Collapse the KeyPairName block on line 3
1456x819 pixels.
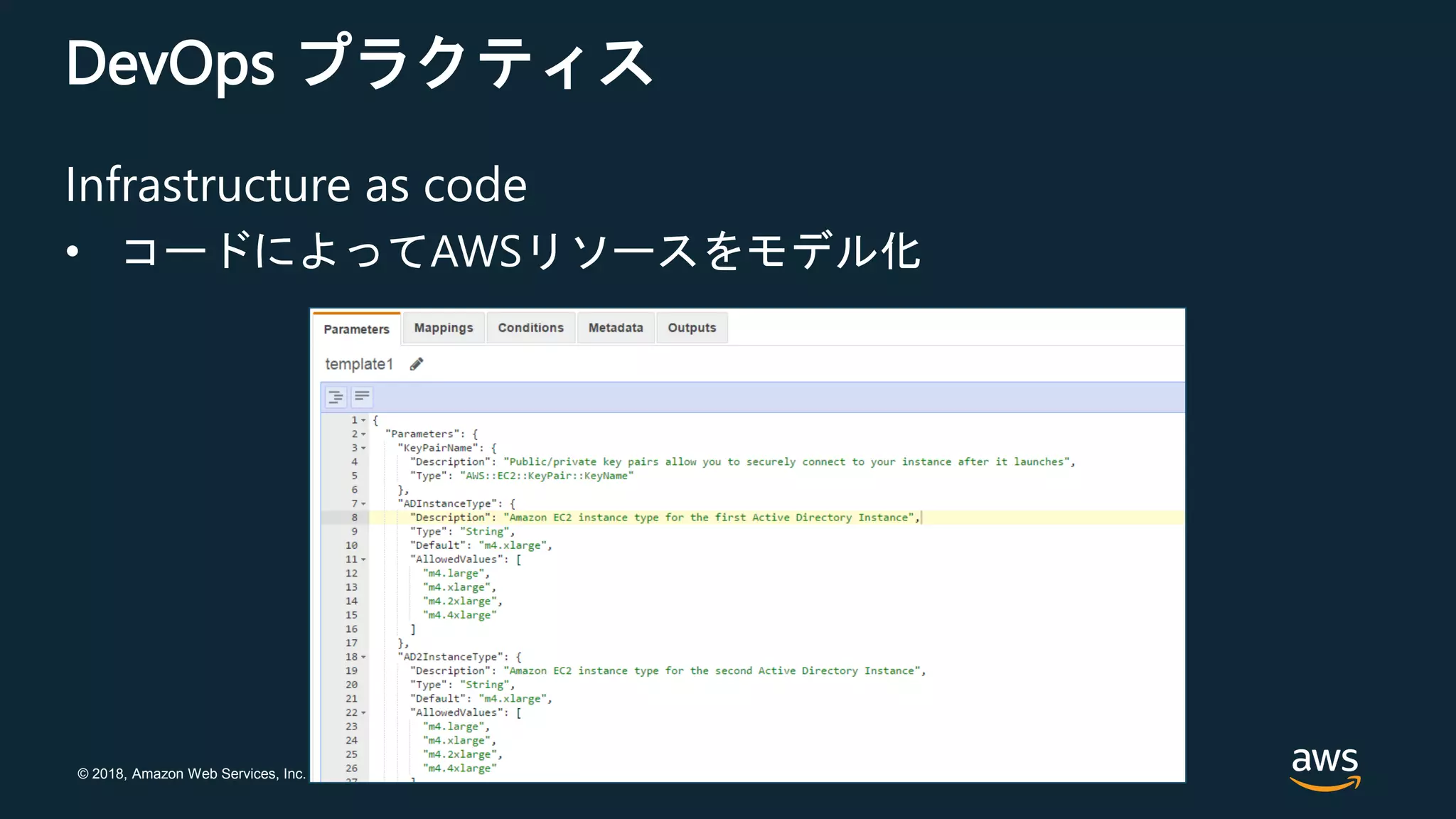click(363, 448)
